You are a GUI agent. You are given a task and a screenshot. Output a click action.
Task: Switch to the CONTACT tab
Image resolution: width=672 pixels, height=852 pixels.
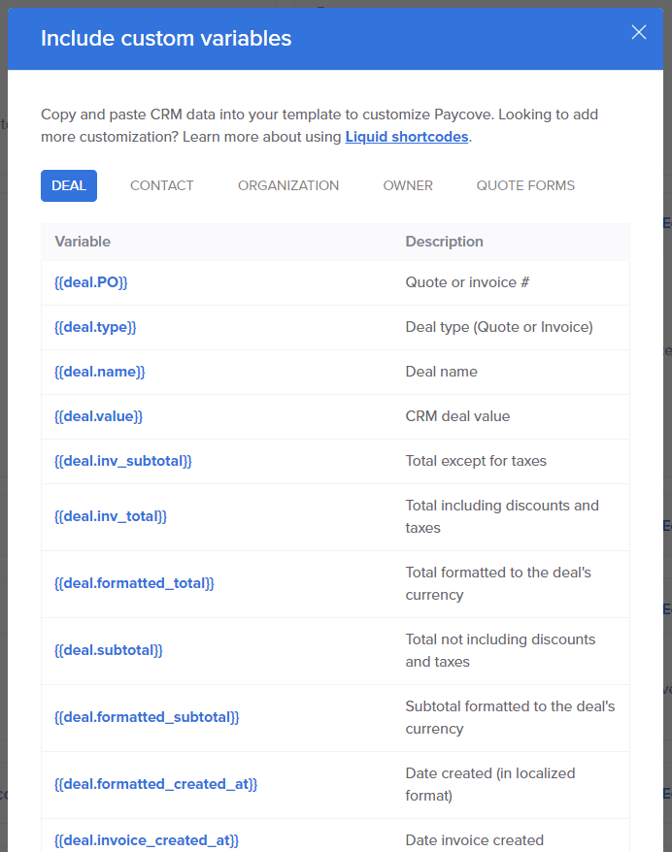162,186
